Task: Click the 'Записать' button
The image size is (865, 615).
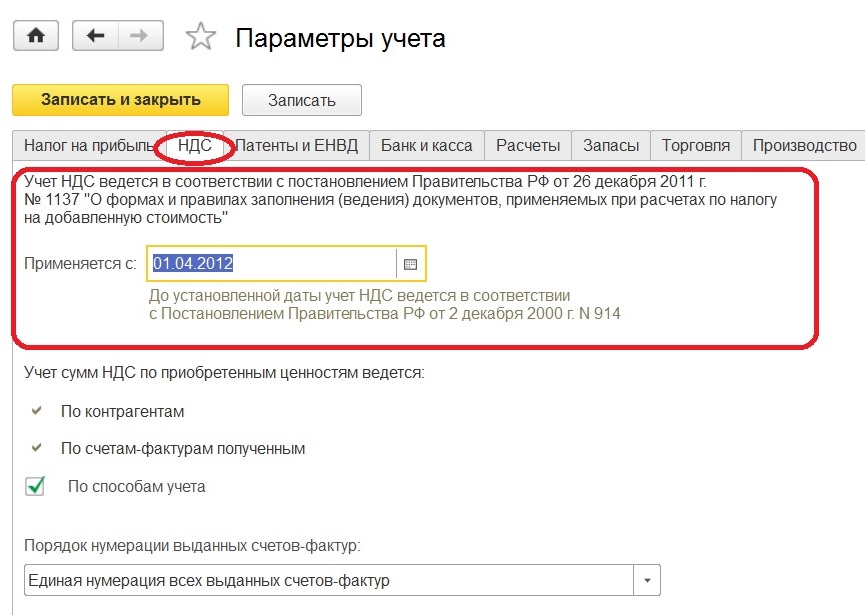Action: (x=302, y=100)
